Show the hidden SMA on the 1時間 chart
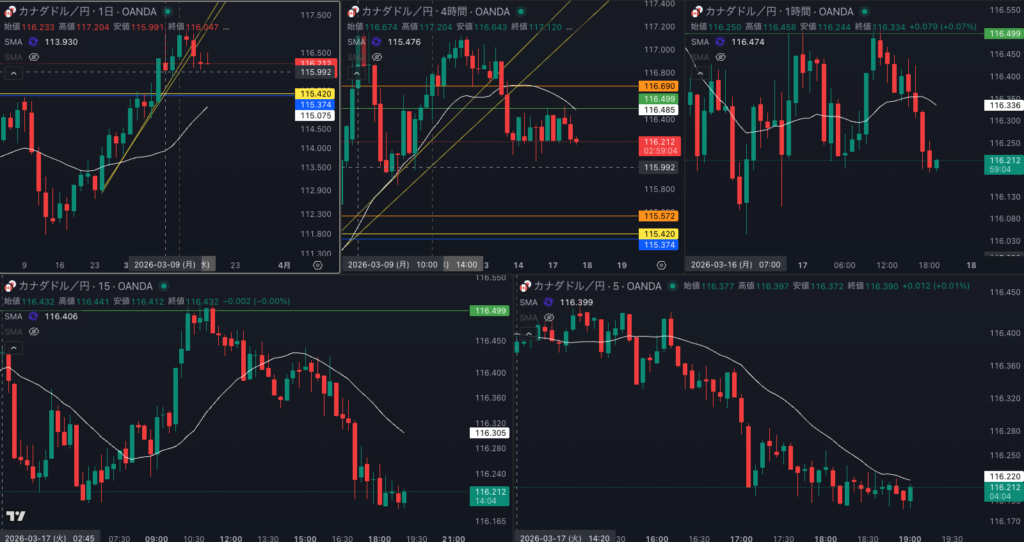 tap(720, 57)
